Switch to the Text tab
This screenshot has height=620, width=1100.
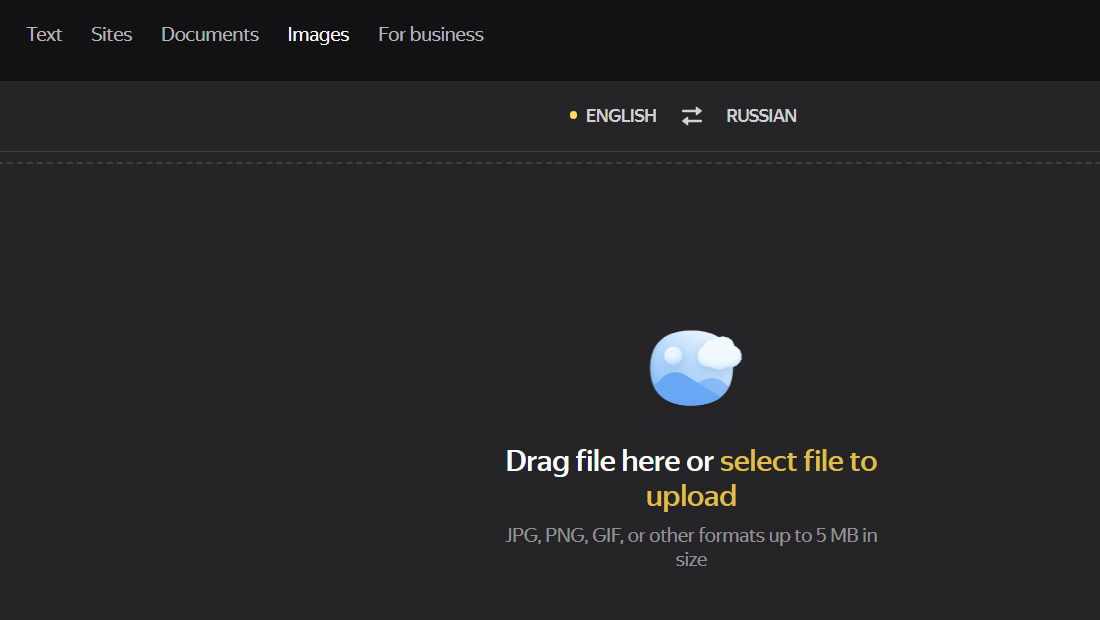pos(44,34)
